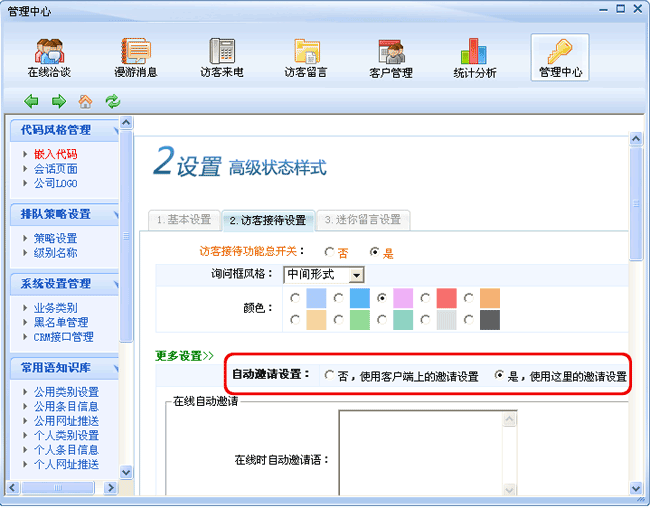
Task: Open the 访客留言 visitor messages module
Action: coord(306,58)
